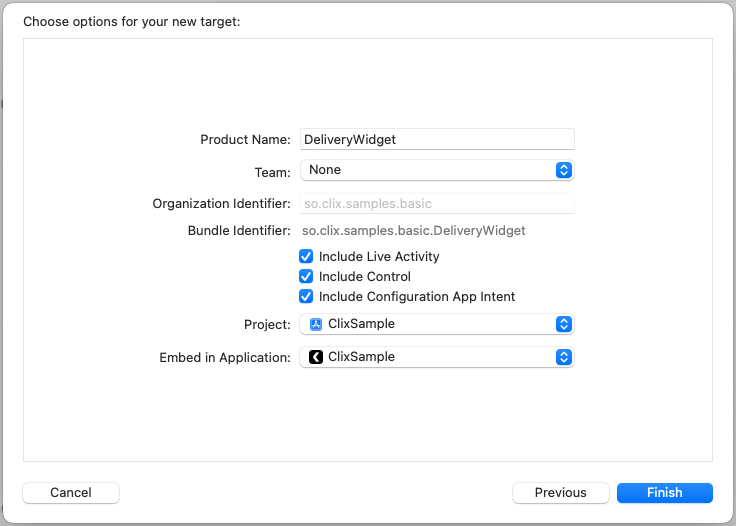Image resolution: width=736 pixels, height=526 pixels.
Task: Click the 'Bundle Identifier:' label
Action: (x=239, y=230)
